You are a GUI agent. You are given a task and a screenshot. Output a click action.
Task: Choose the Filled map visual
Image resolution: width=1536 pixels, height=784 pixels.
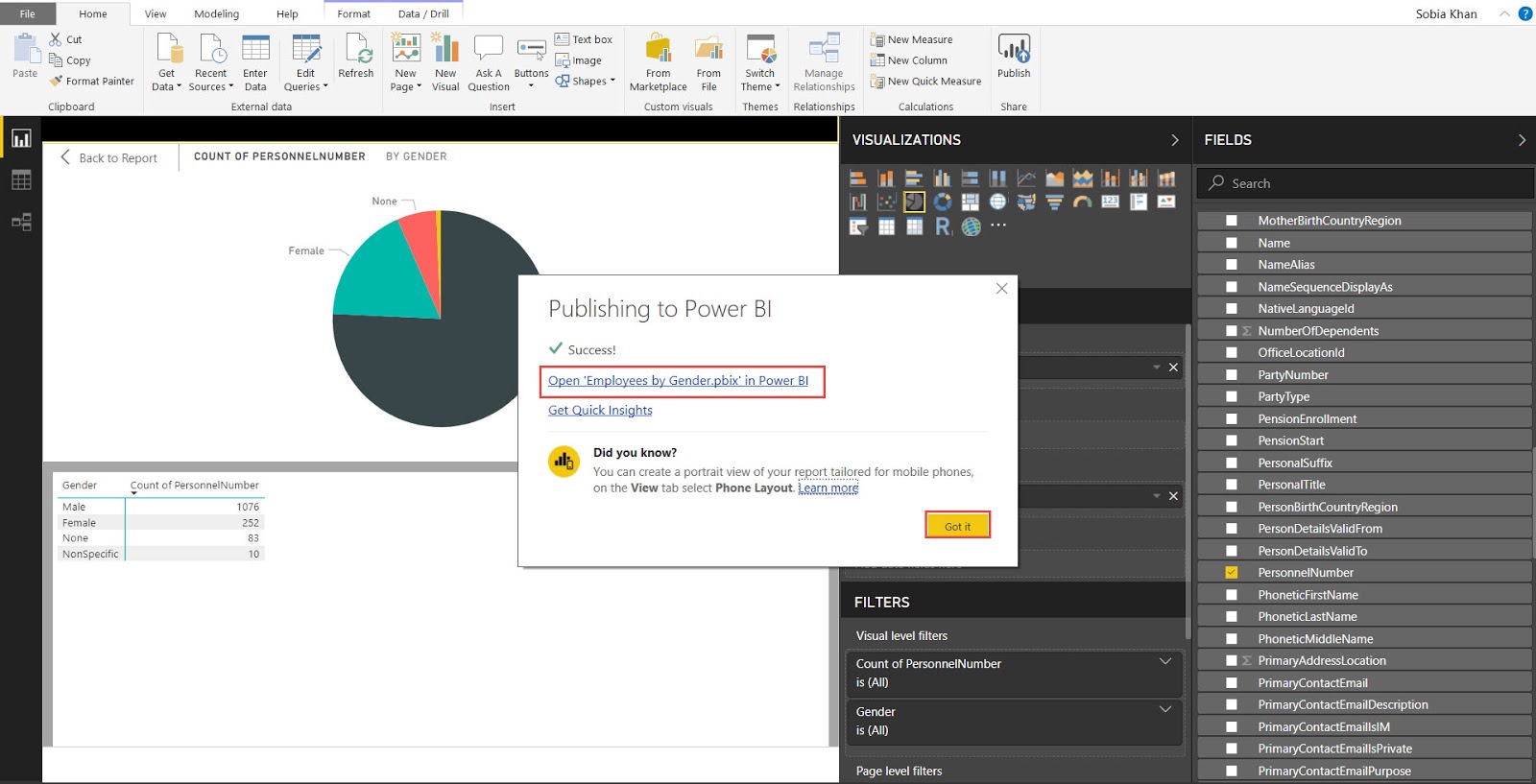(1026, 202)
